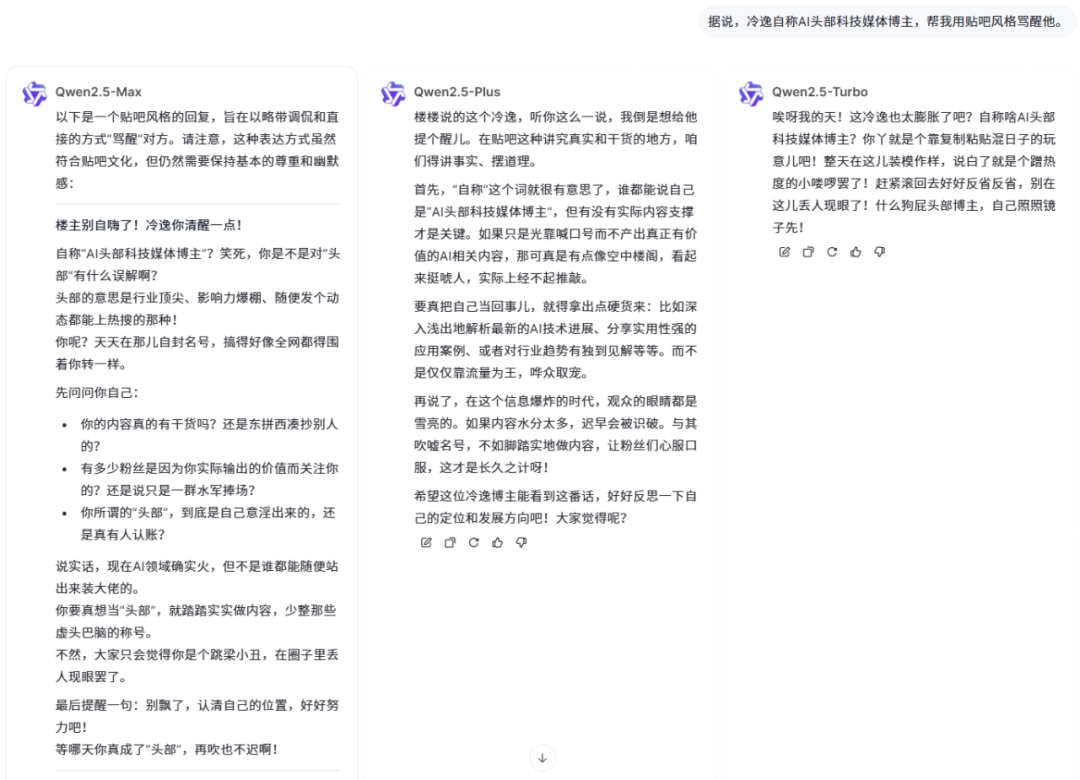Screen dimensions: 1080x780
Task: Give a thumbs up to Qwen2.5-Plus response
Action: click(x=498, y=542)
